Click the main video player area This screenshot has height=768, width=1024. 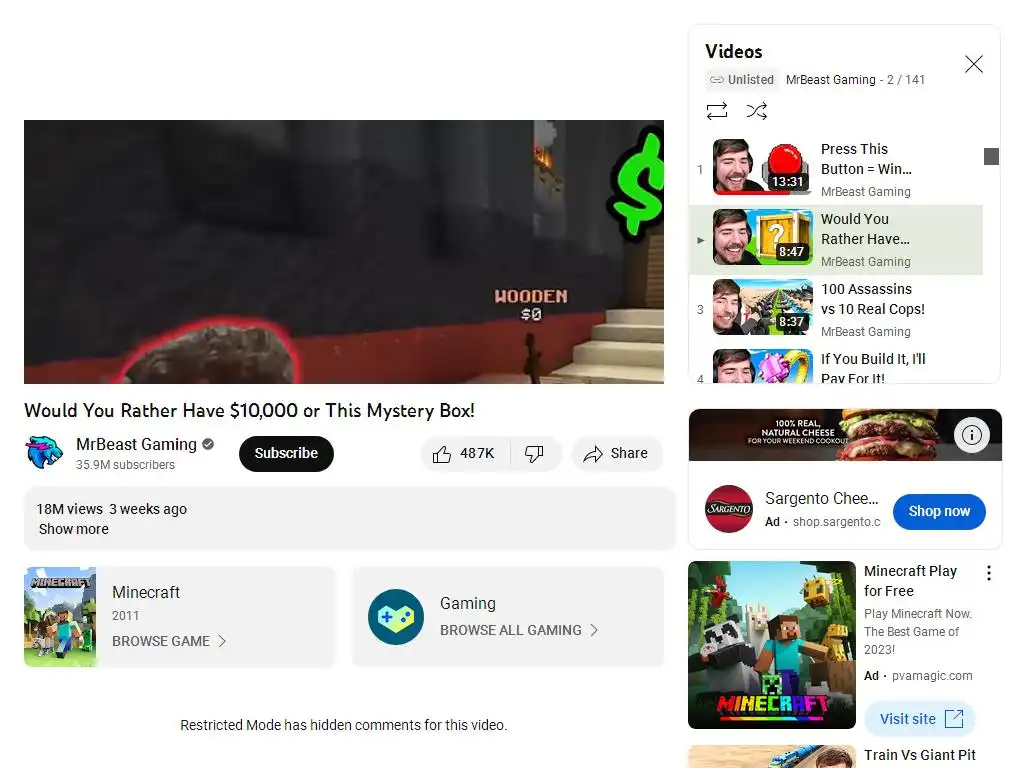[344, 251]
